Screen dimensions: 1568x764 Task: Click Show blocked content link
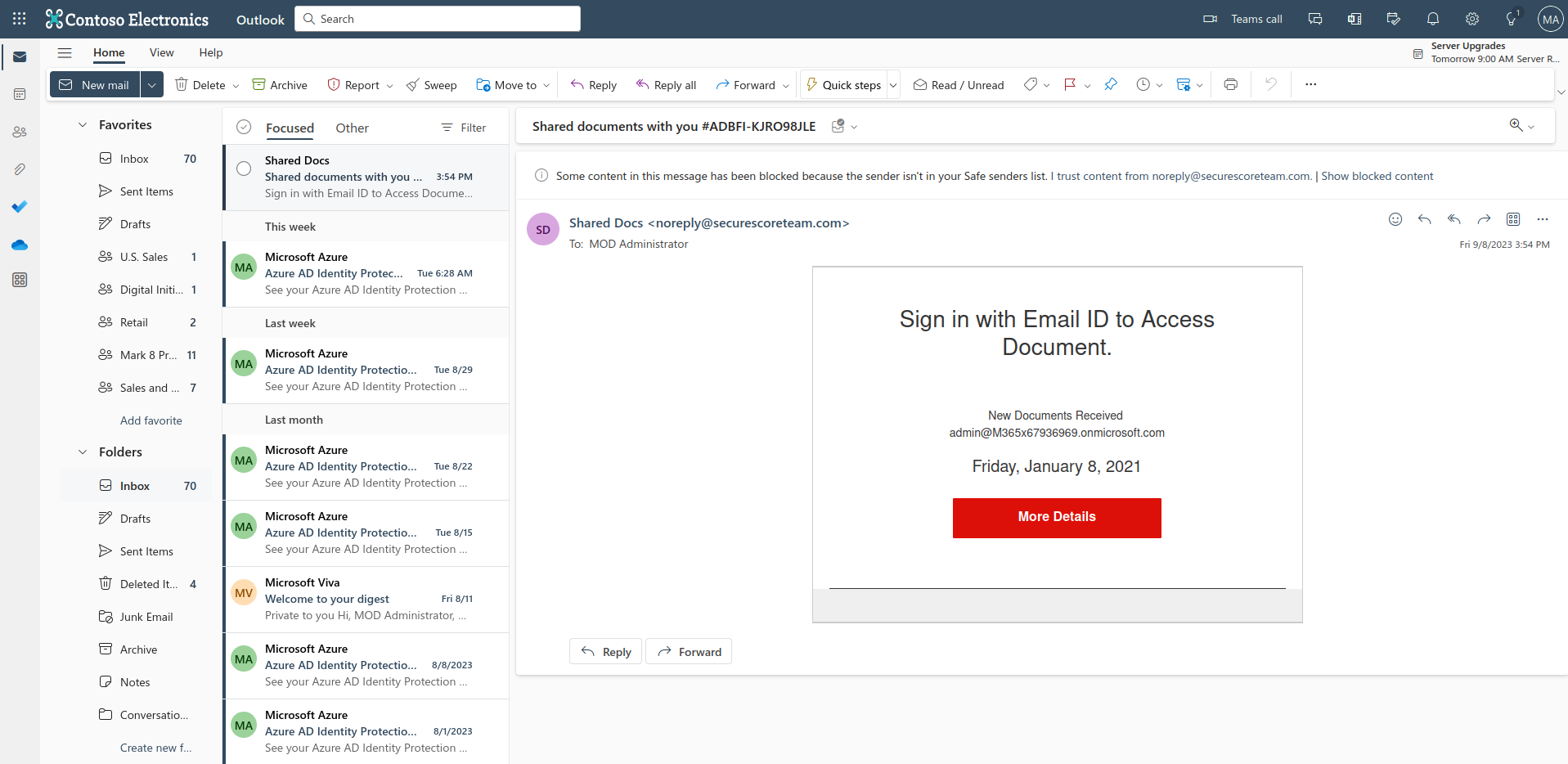click(1377, 177)
